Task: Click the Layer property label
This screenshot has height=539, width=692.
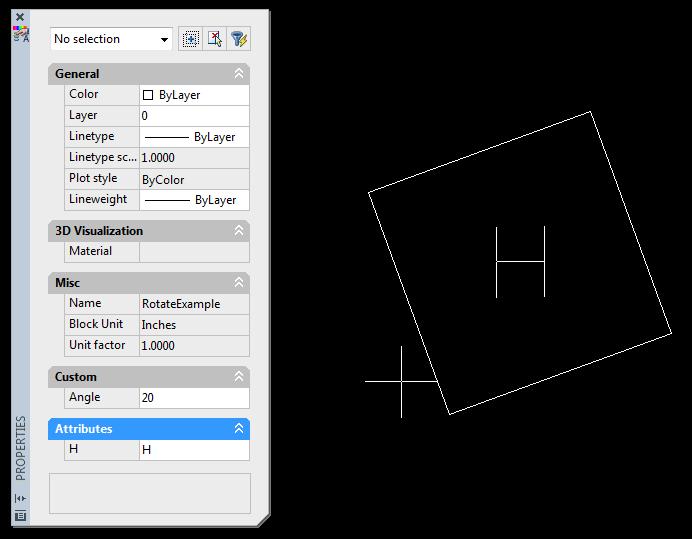Action: click(x=83, y=115)
